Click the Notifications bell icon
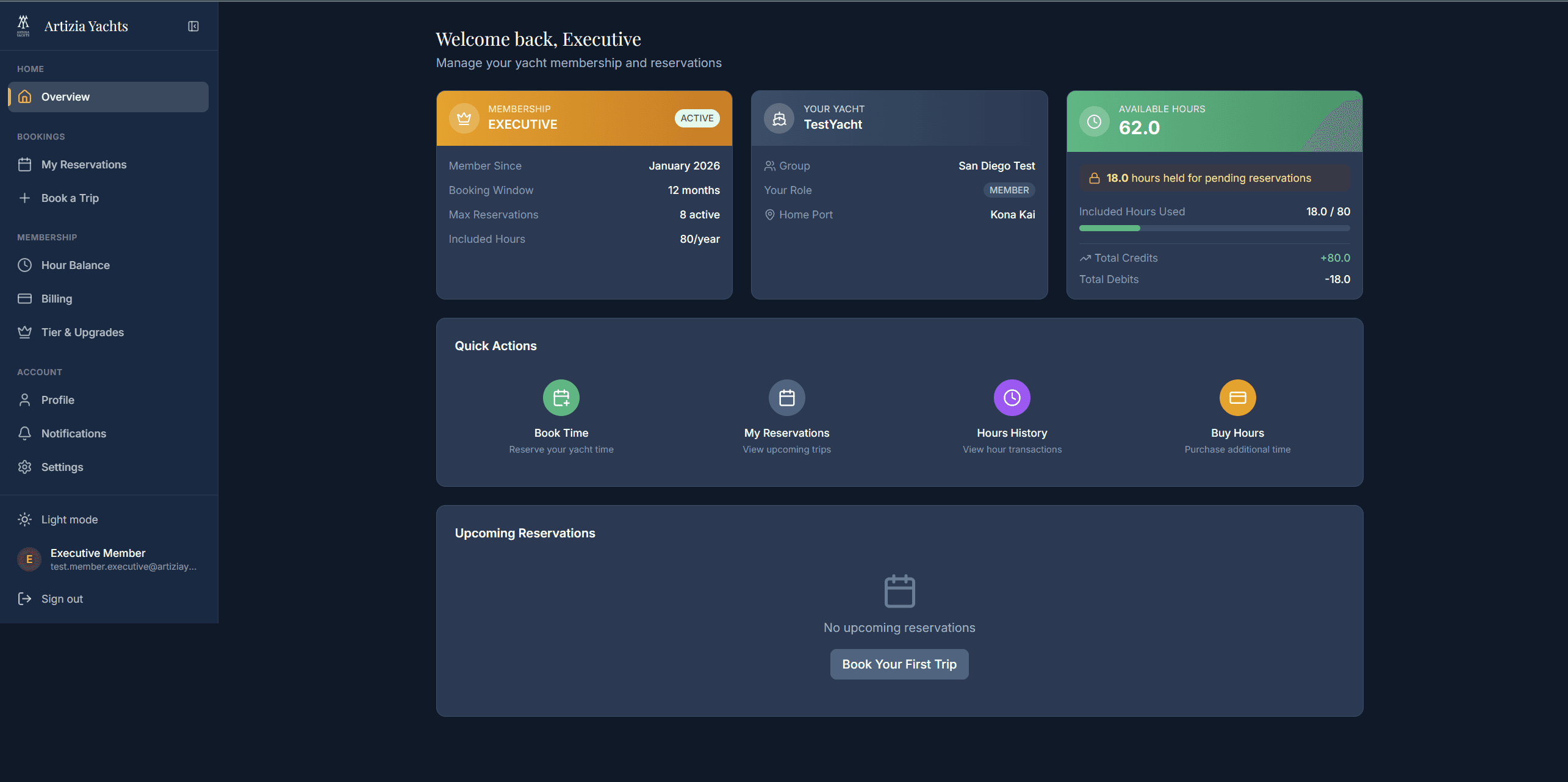The width and height of the screenshot is (1568, 782). 24,433
